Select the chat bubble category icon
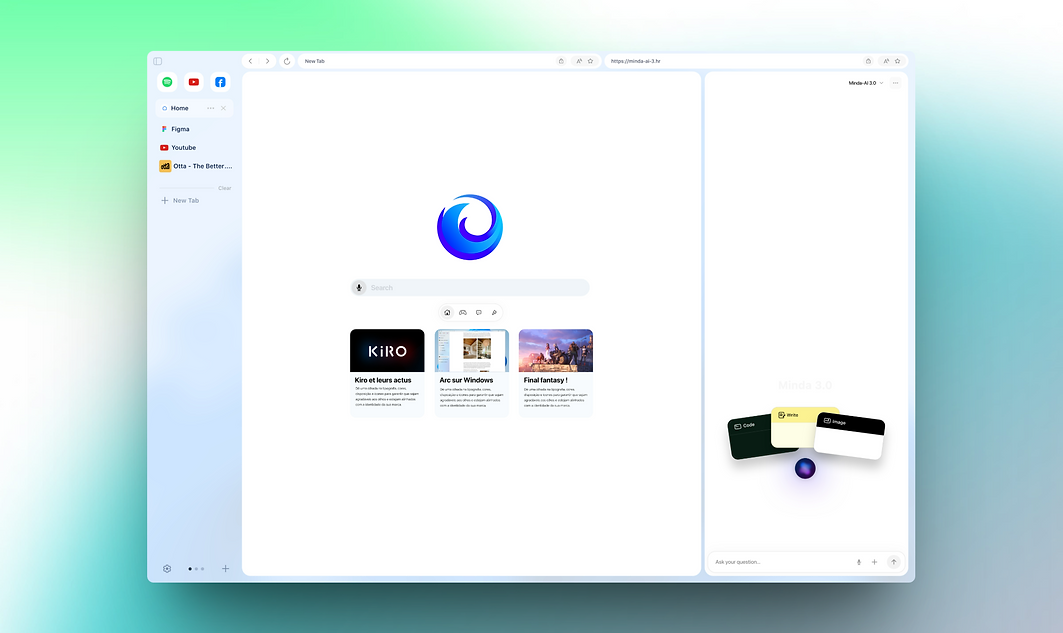This screenshot has height=633, width=1063. (479, 312)
